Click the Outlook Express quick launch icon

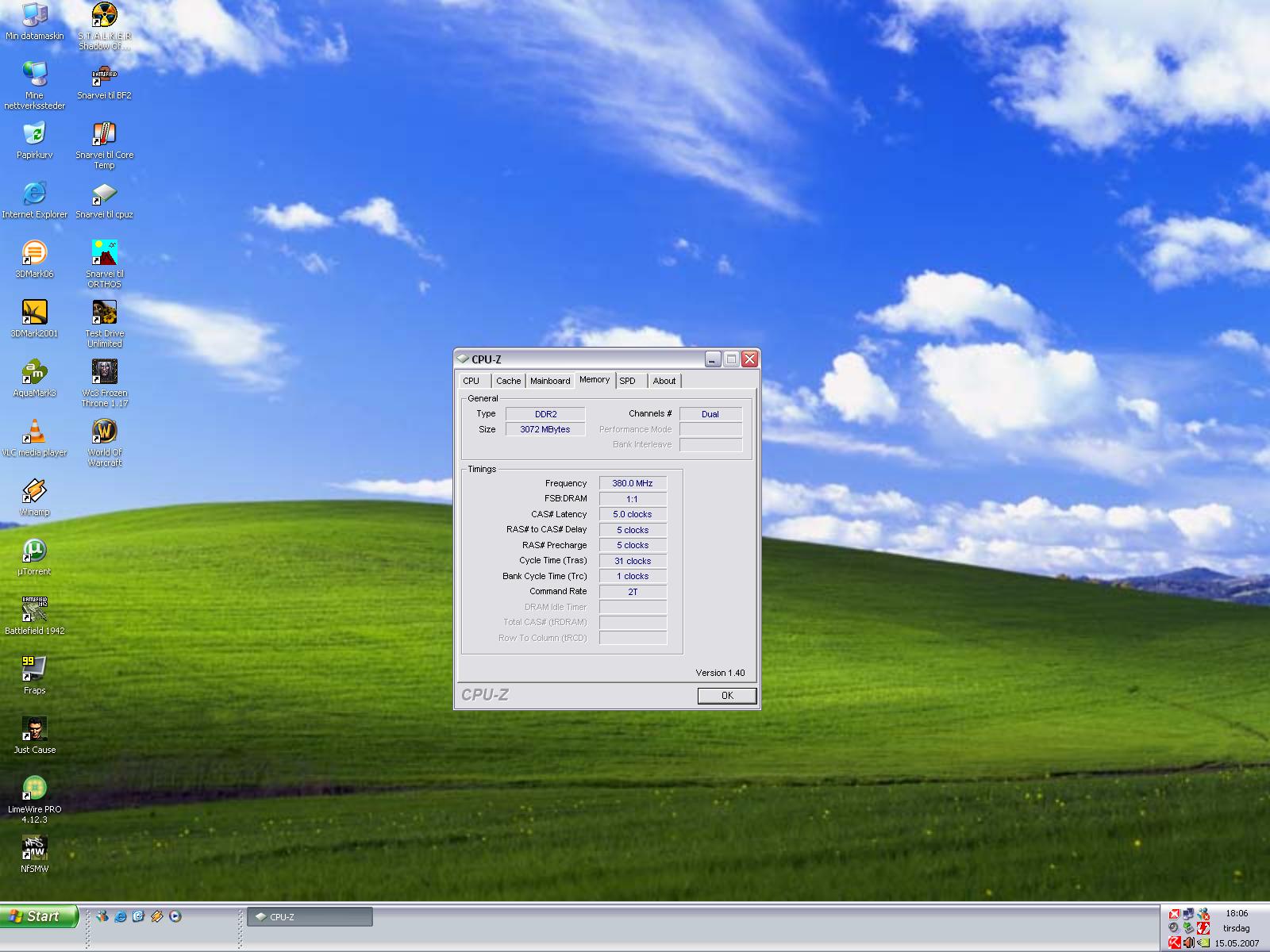click(x=139, y=916)
